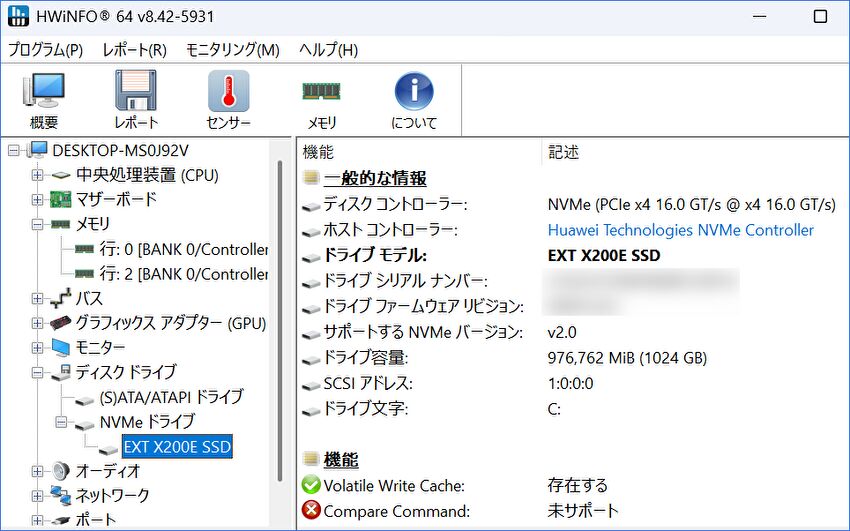Open the モニタリング(M) menu

(233, 50)
